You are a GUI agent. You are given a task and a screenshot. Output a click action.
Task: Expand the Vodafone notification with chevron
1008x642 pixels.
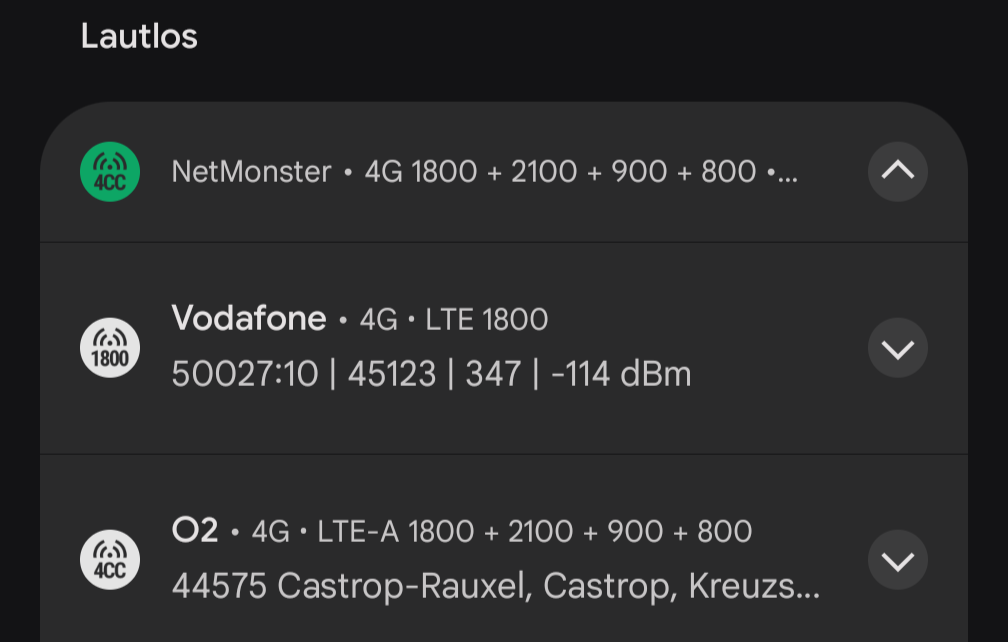click(897, 348)
